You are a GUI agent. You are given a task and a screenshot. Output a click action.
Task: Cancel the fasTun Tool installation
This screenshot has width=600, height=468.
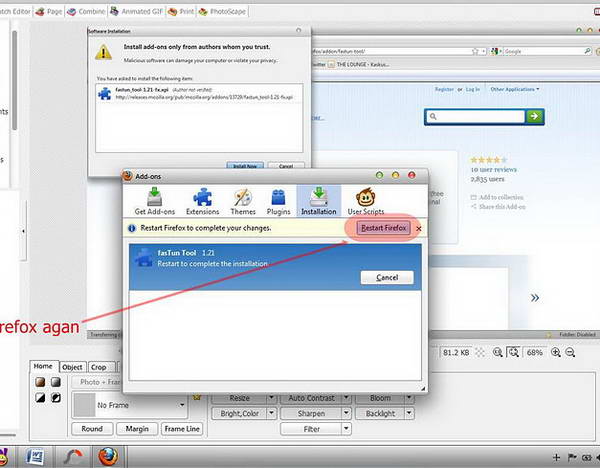point(387,277)
